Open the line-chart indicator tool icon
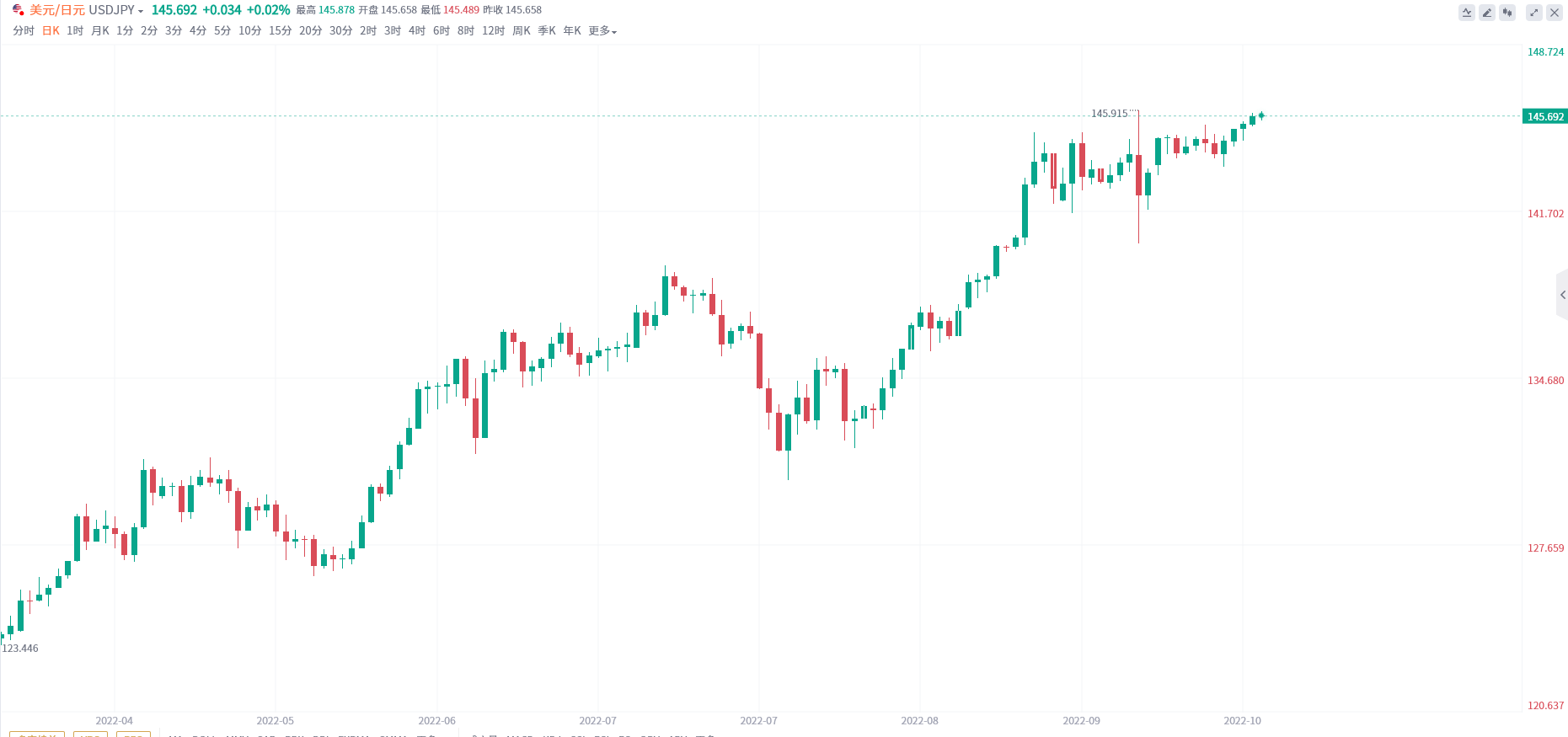This screenshot has height=737, width=1568. pos(1467,13)
